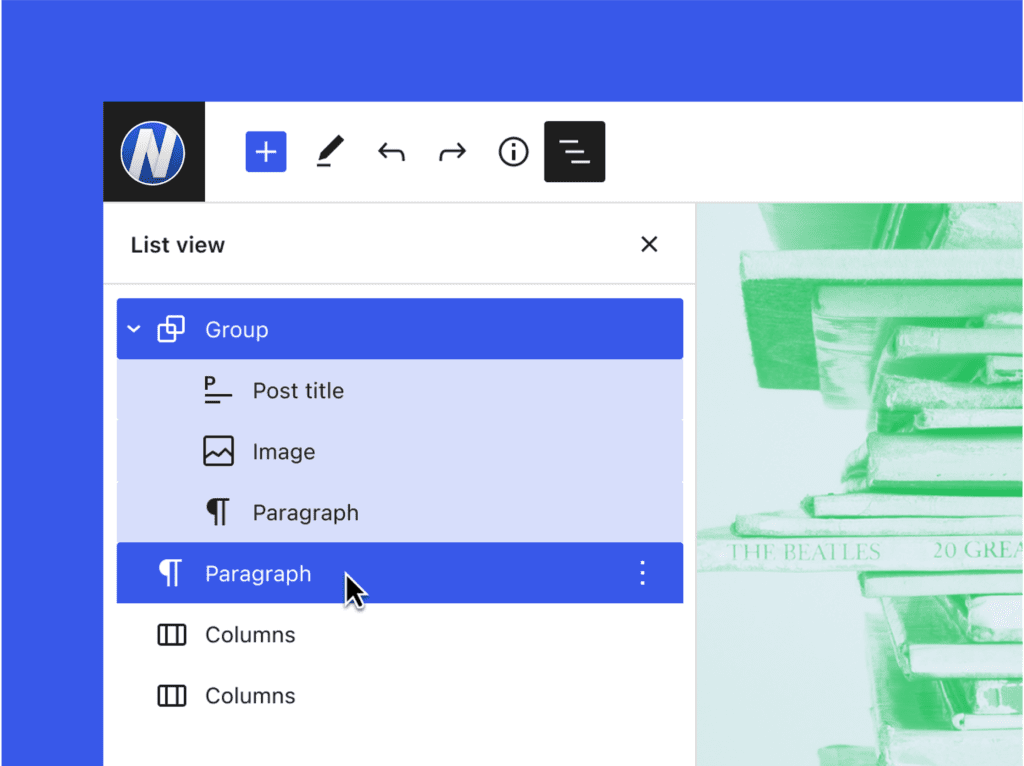Click the second Columns block icon

tap(172, 695)
